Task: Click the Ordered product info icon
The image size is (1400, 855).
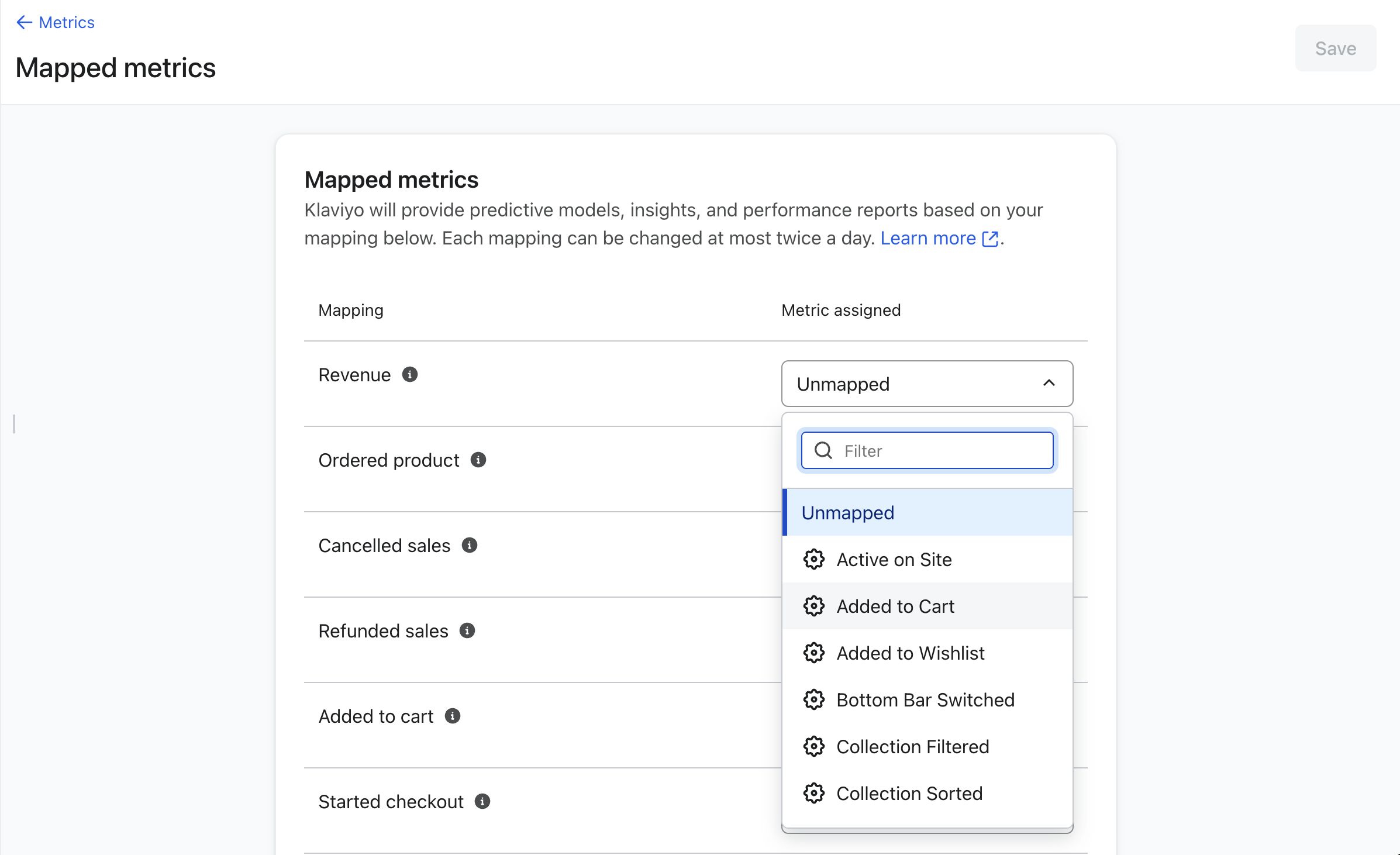Action: (x=478, y=460)
